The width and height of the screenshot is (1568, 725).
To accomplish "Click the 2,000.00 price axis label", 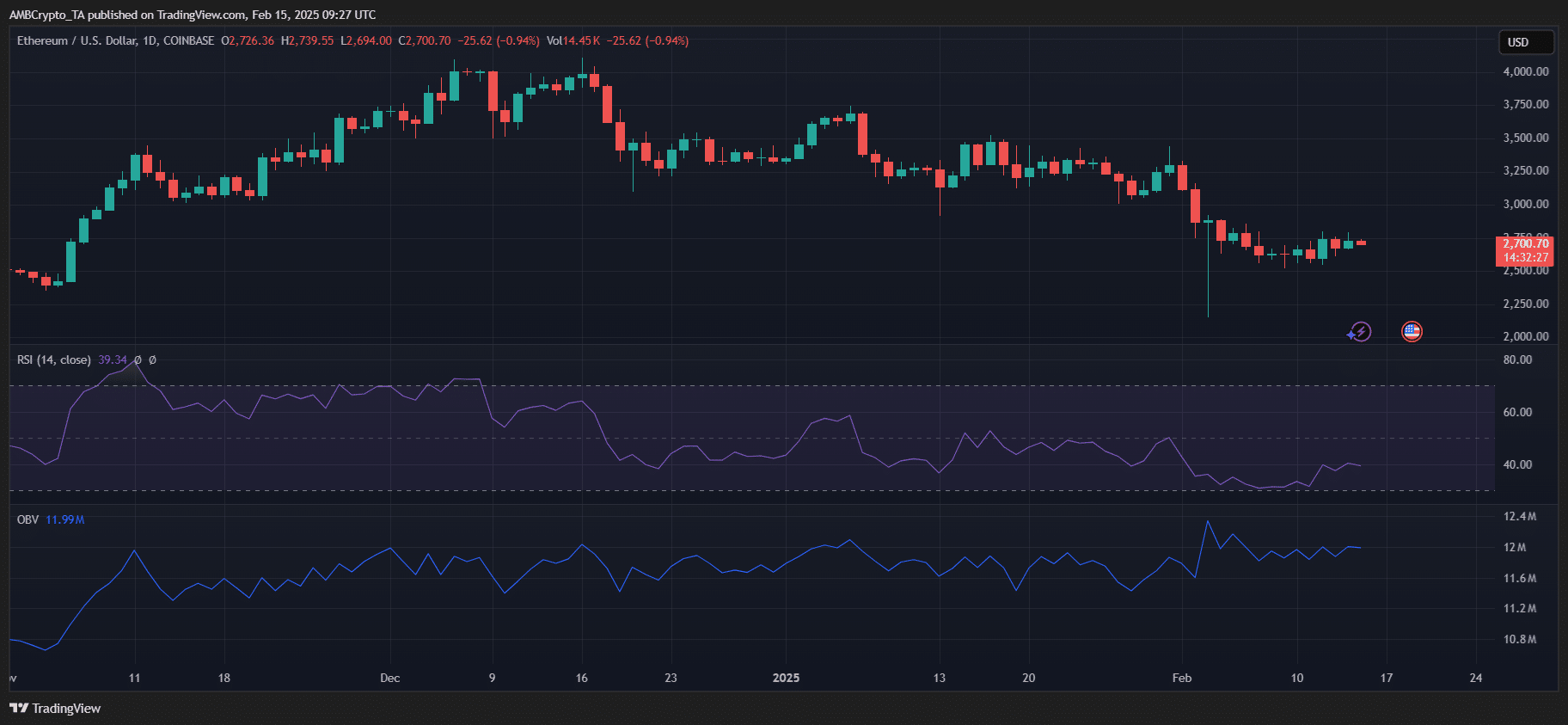I will (x=1526, y=336).
